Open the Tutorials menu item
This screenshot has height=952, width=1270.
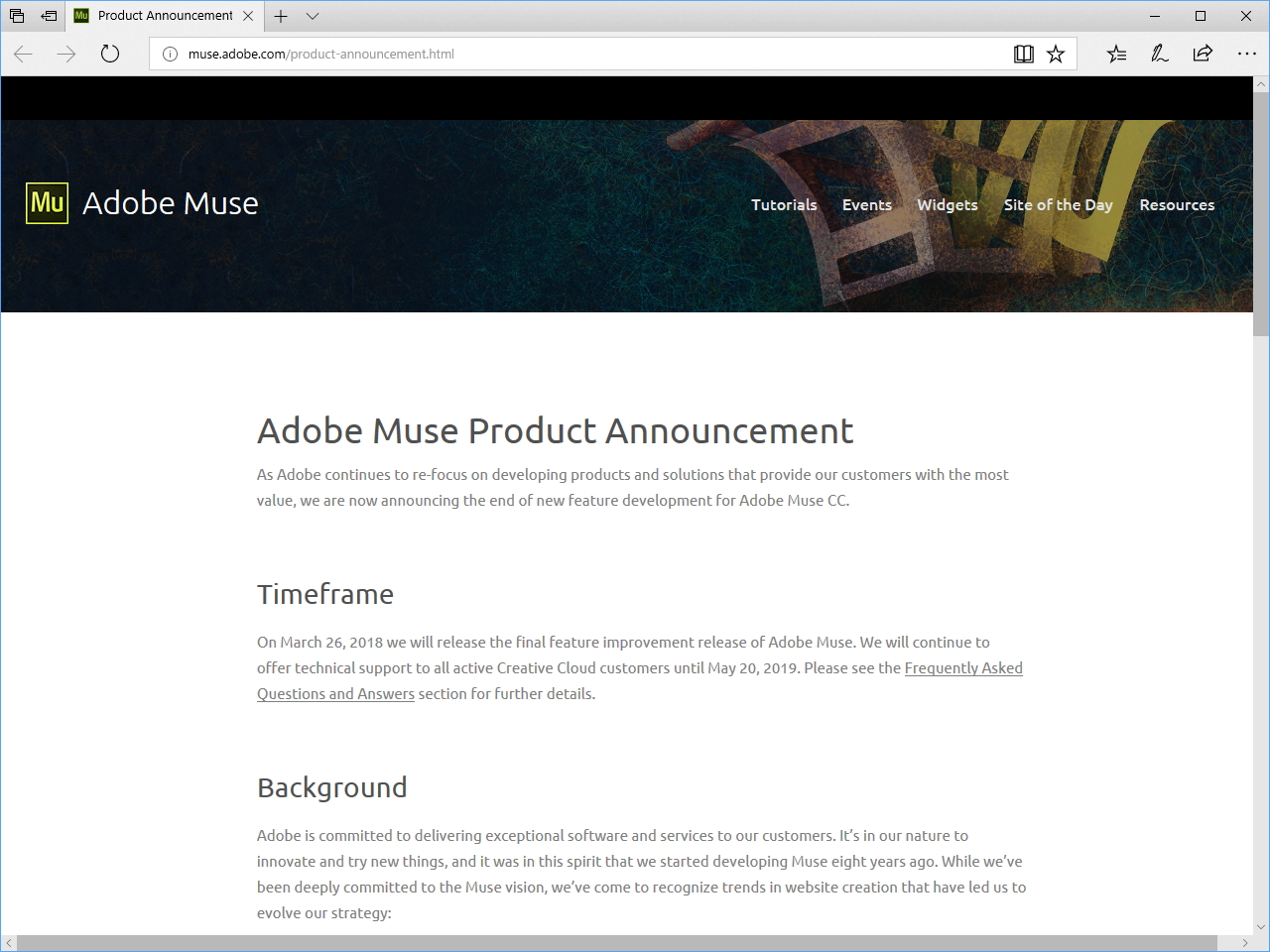(784, 205)
